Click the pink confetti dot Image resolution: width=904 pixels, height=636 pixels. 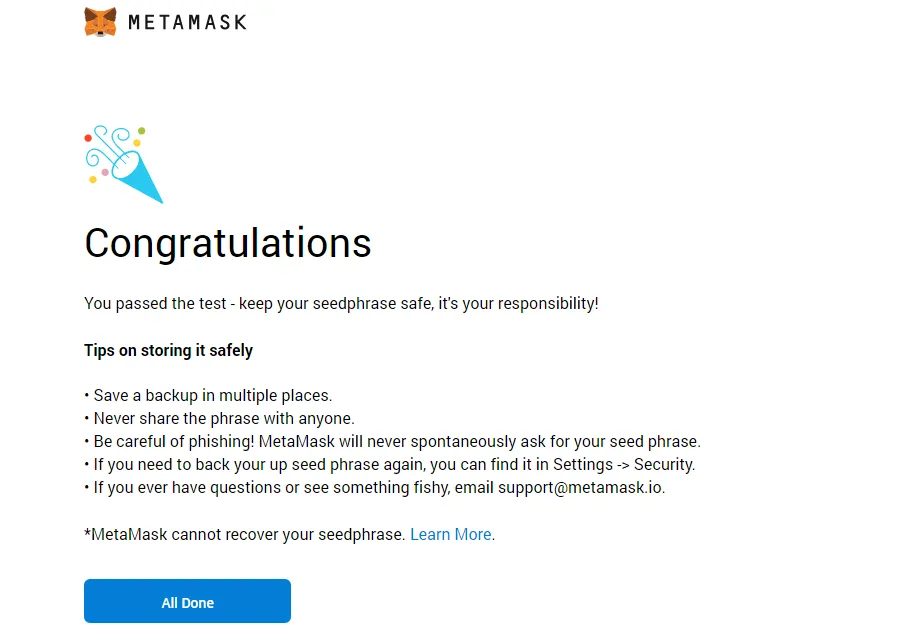(105, 172)
